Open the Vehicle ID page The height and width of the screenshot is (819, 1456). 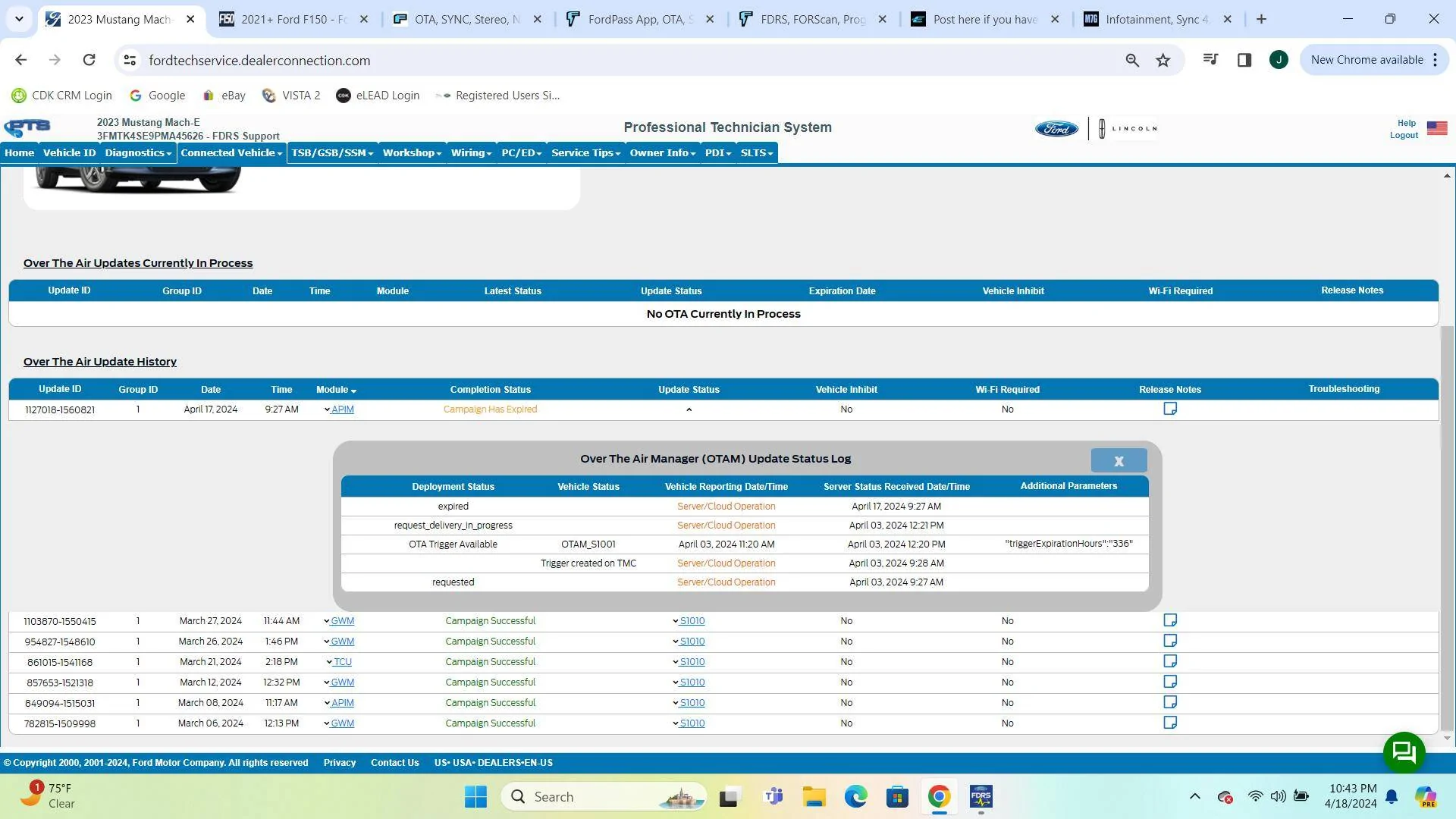[x=69, y=153]
